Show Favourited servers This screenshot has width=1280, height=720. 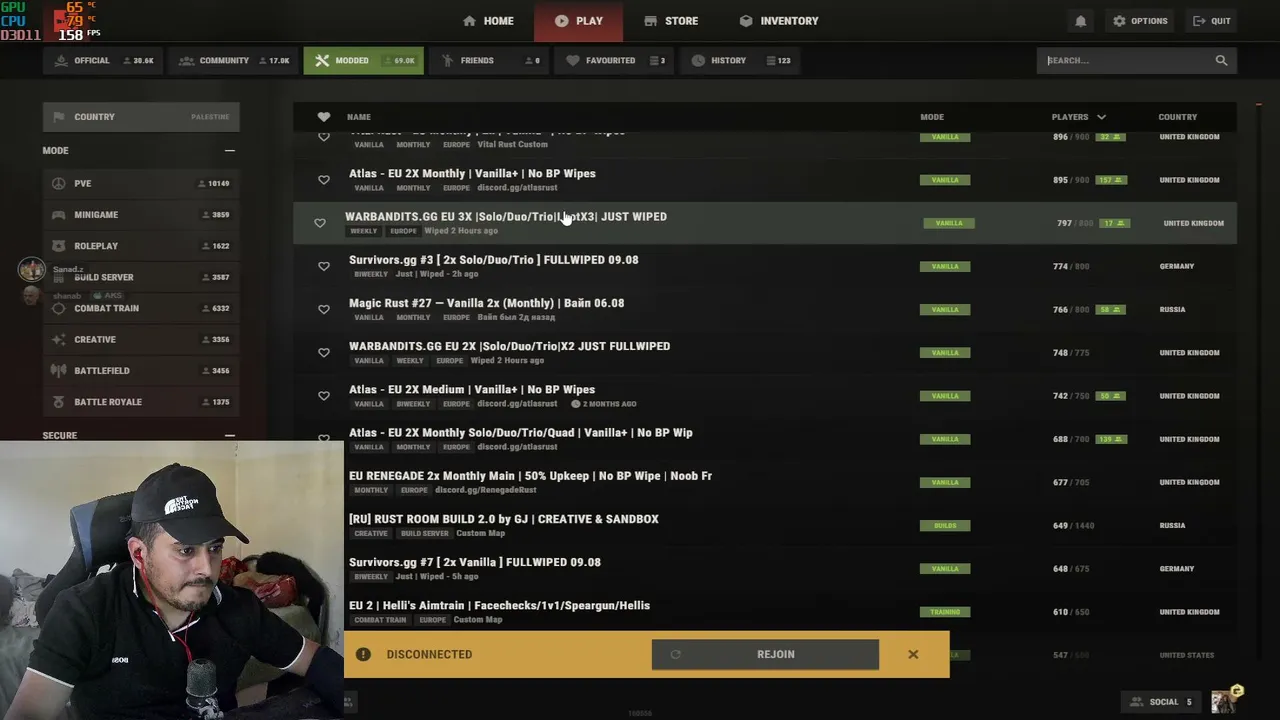coord(614,61)
